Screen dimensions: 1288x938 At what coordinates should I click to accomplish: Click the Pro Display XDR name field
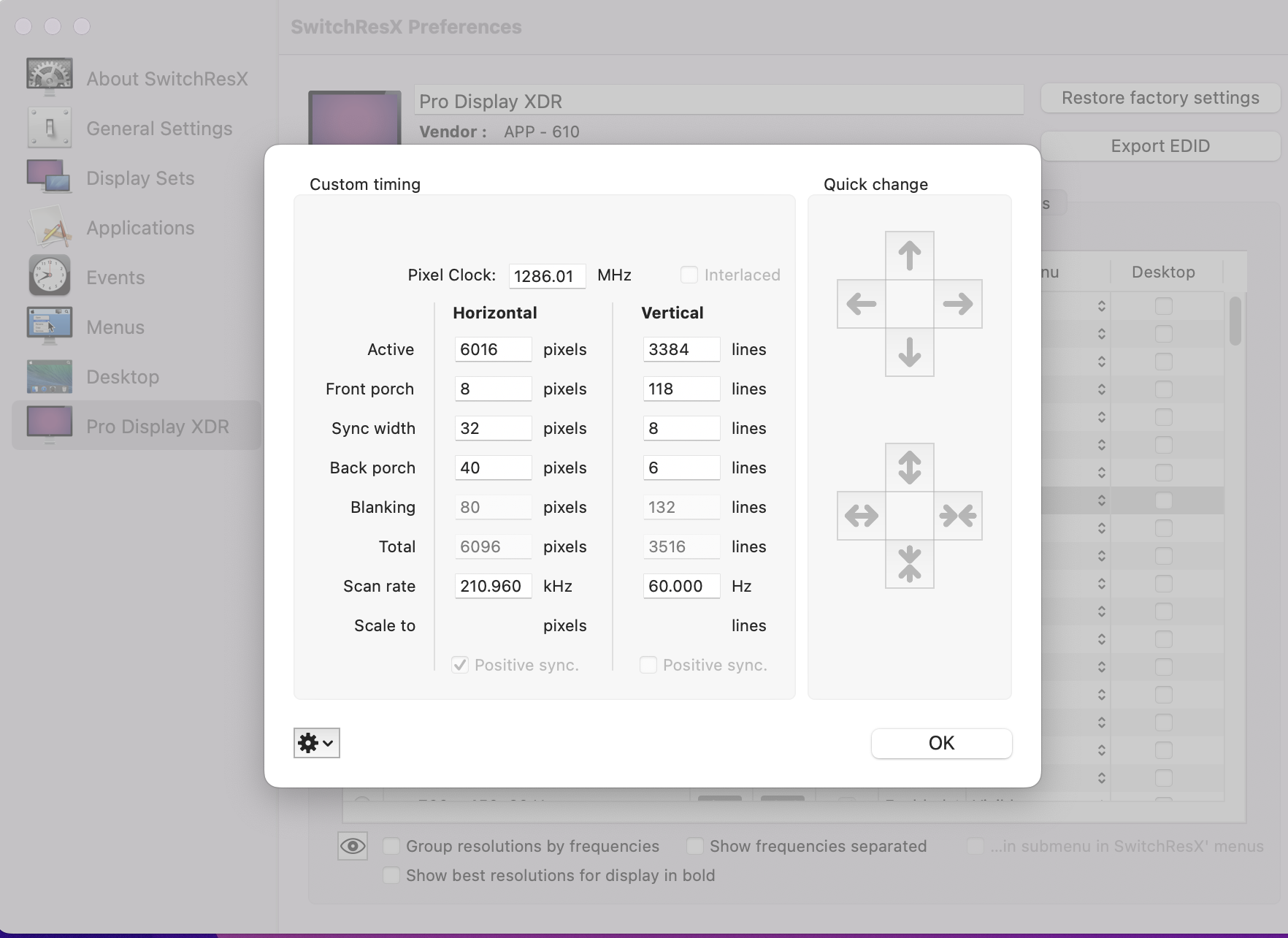(718, 100)
